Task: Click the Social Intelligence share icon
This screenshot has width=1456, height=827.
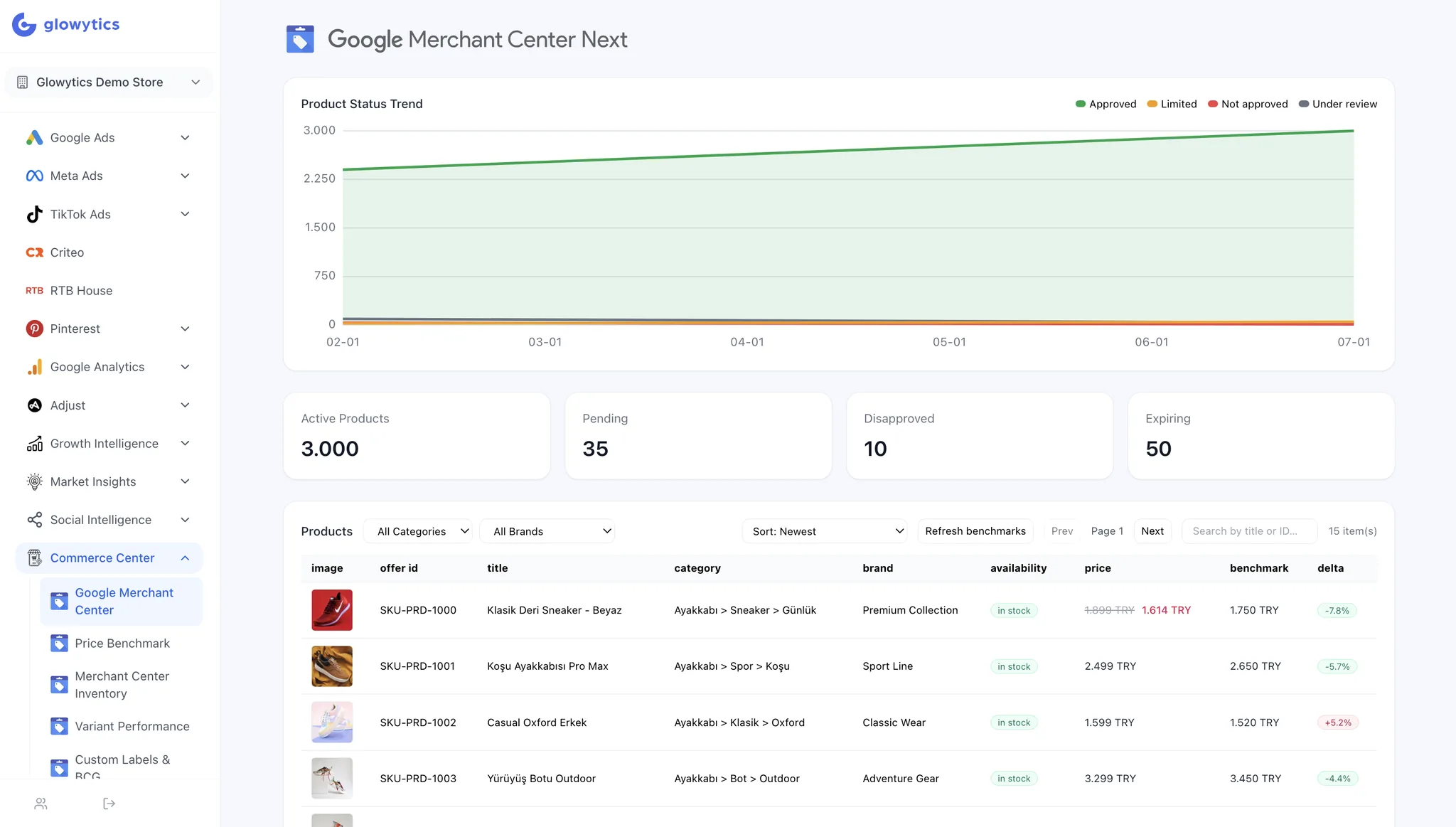Action: click(34, 520)
